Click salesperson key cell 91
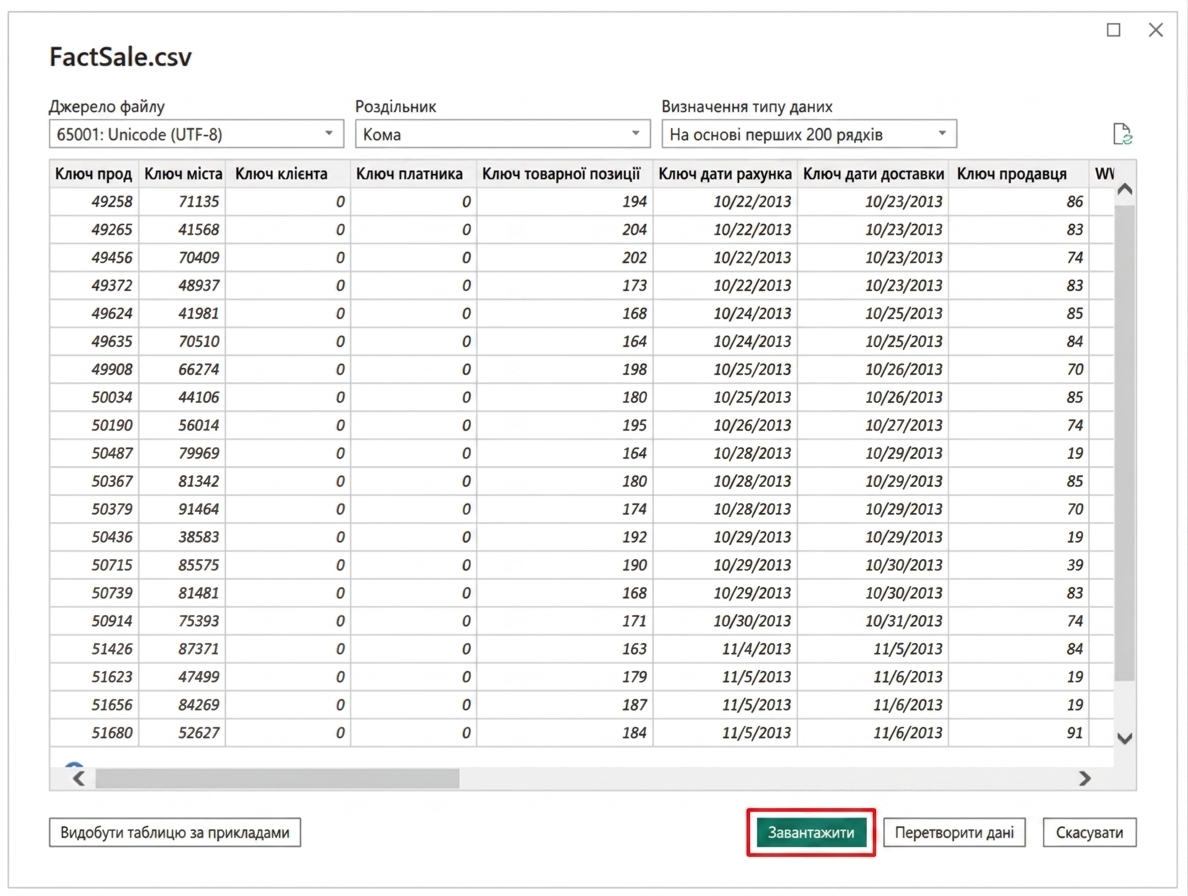Viewport: 1188px width, 896px height. coord(1018,734)
